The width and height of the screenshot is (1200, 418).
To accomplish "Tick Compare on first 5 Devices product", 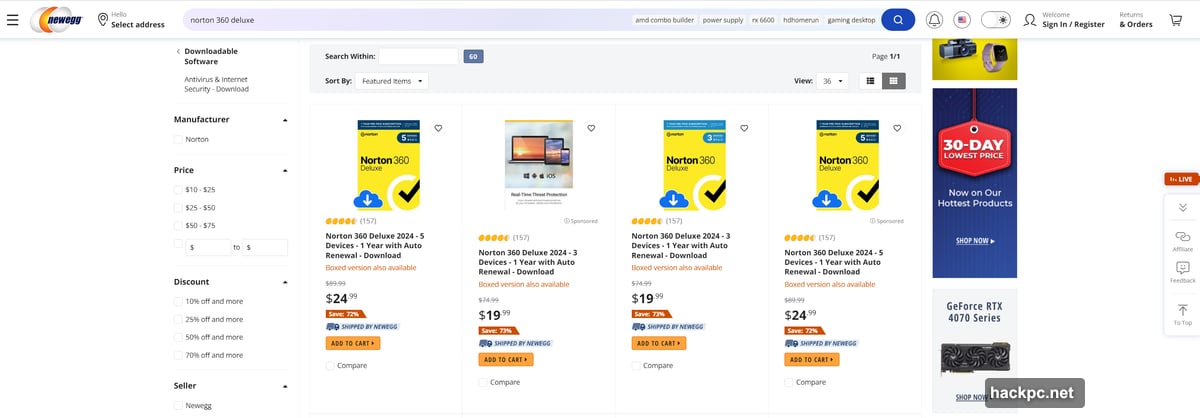I will pos(330,365).
